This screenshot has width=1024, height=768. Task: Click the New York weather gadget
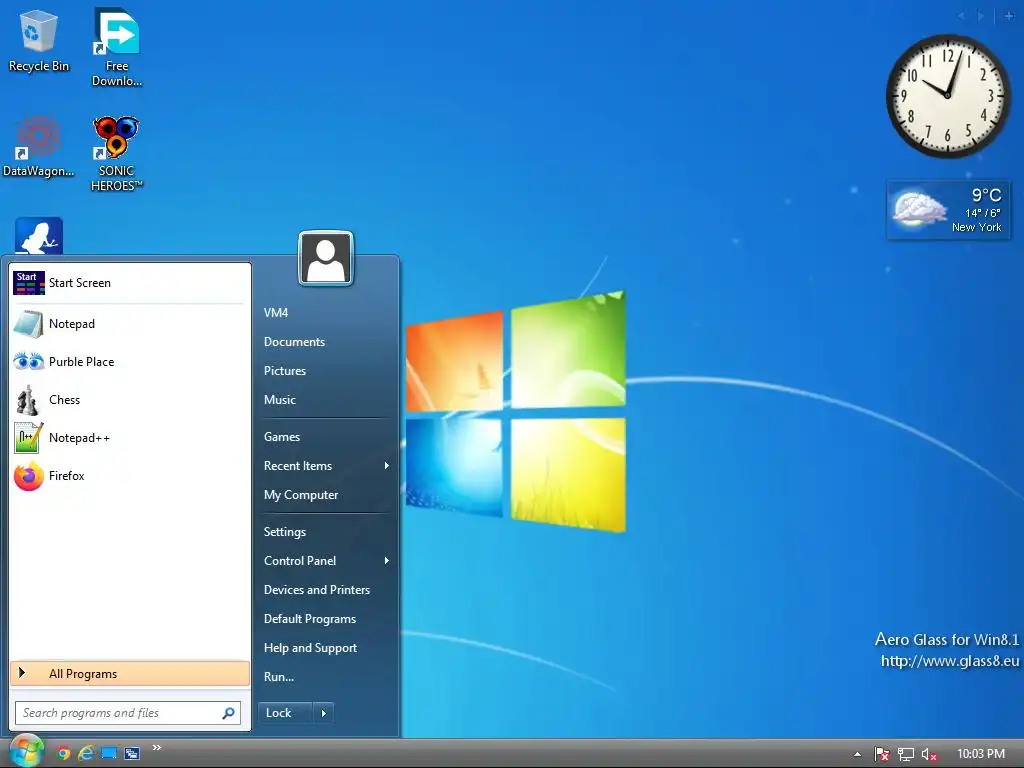[x=948, y=210]
